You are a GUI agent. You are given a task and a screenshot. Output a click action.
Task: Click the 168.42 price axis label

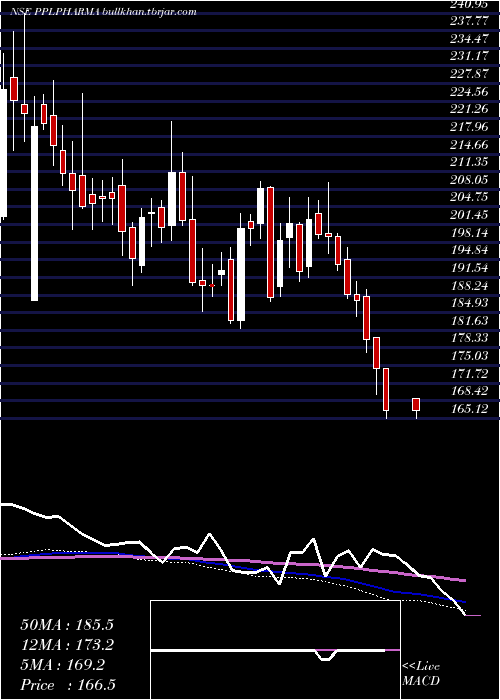pos(469,391)
